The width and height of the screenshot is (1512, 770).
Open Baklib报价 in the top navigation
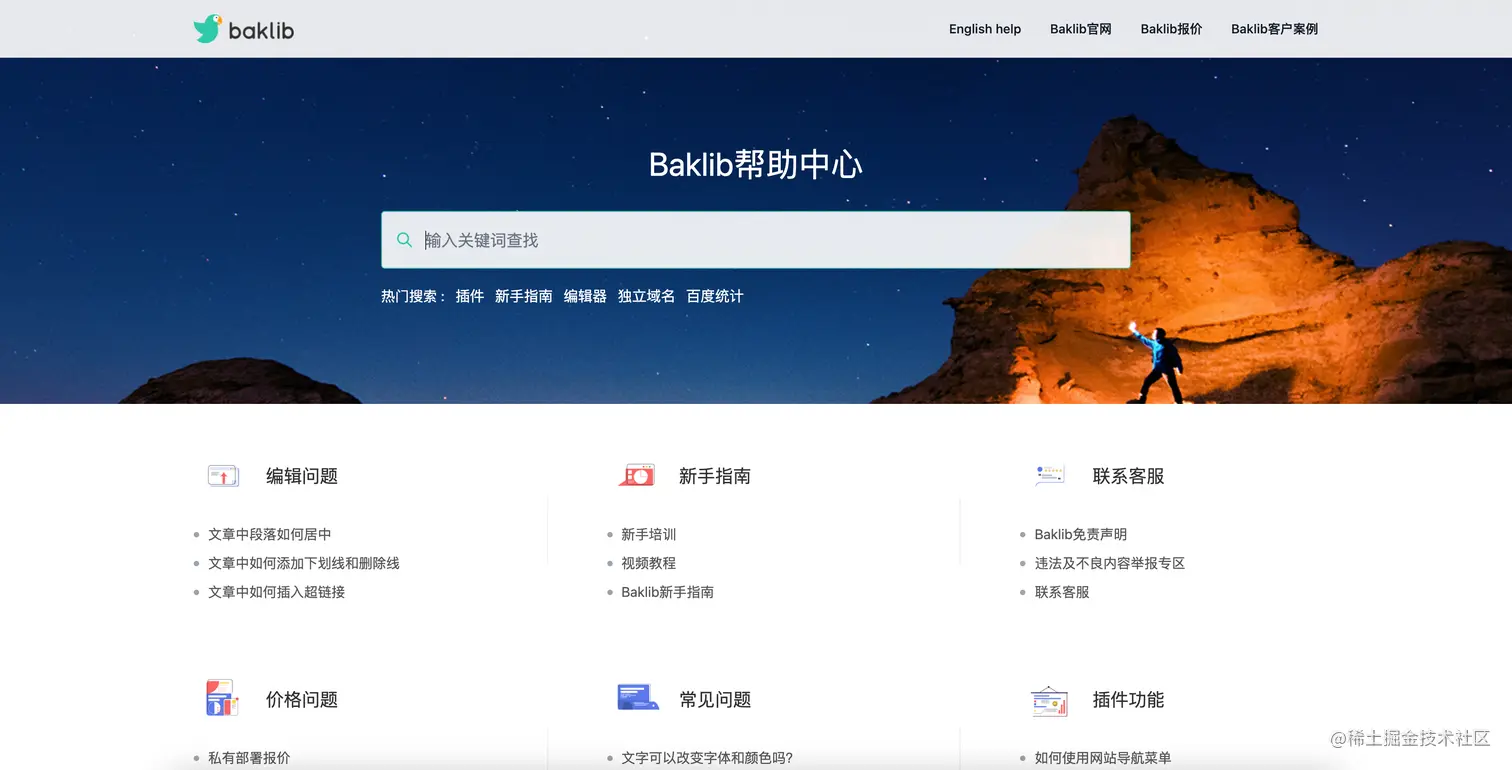click(1171, 29)
